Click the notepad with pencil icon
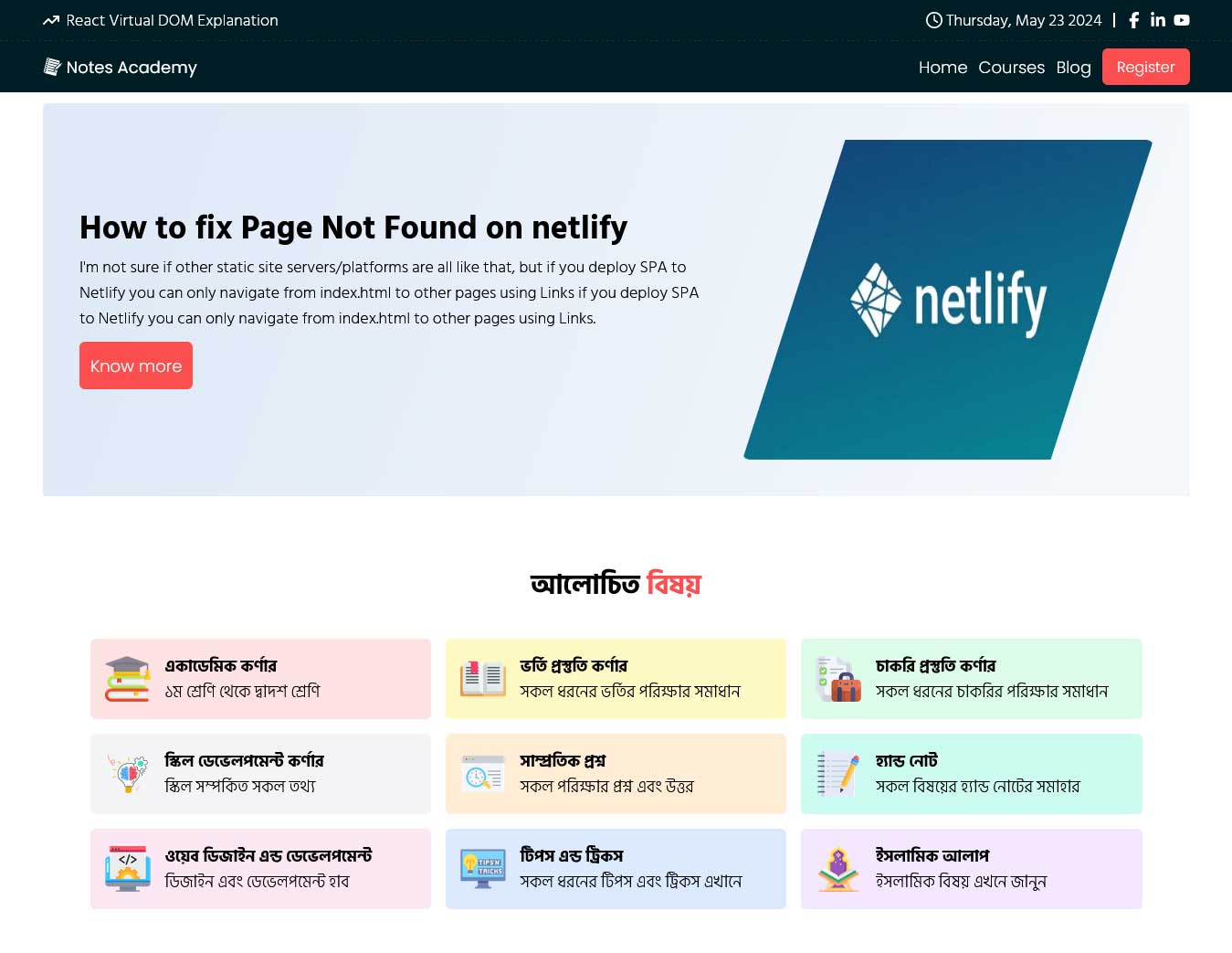The width and height of the screenshot is (1232, 953). click(x=838, y=774)
